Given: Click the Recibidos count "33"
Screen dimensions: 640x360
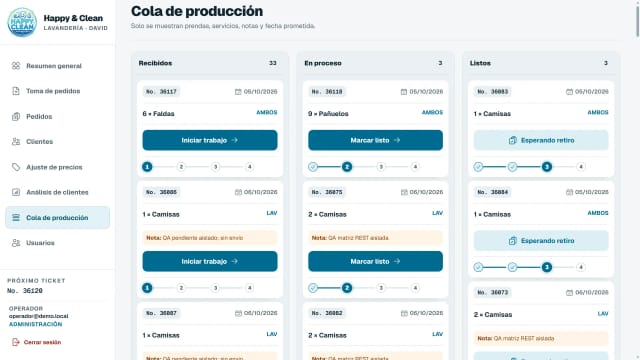Looking at the screenshot, I should click(x=273, y=63).
